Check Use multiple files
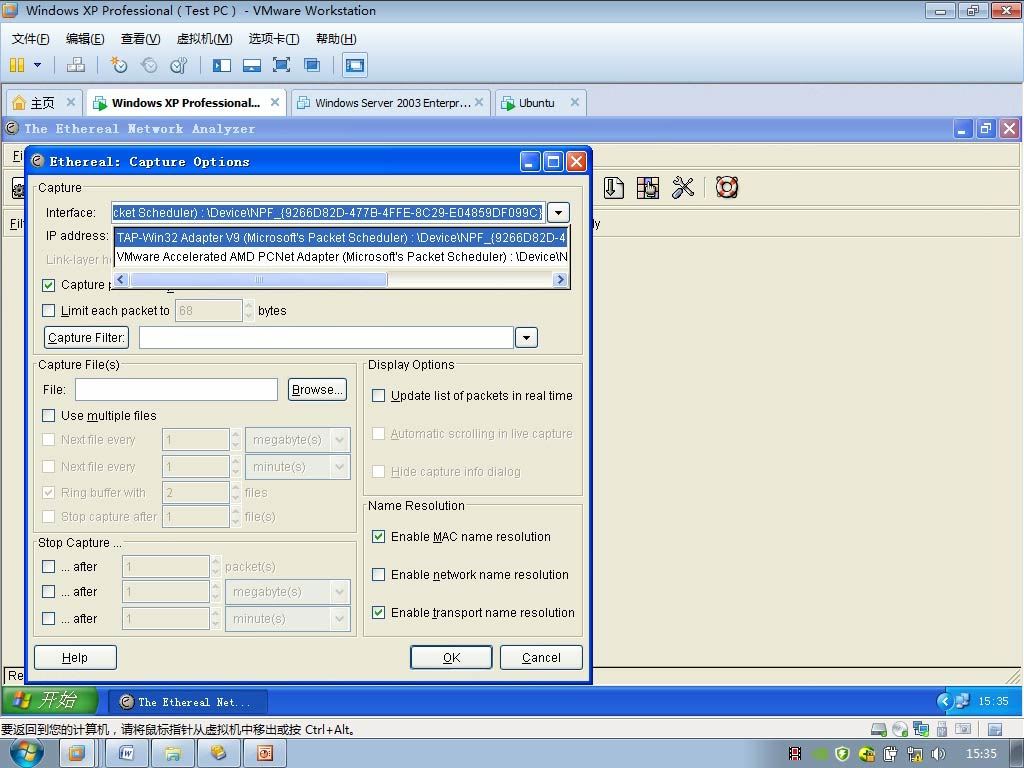 point(48,416)
